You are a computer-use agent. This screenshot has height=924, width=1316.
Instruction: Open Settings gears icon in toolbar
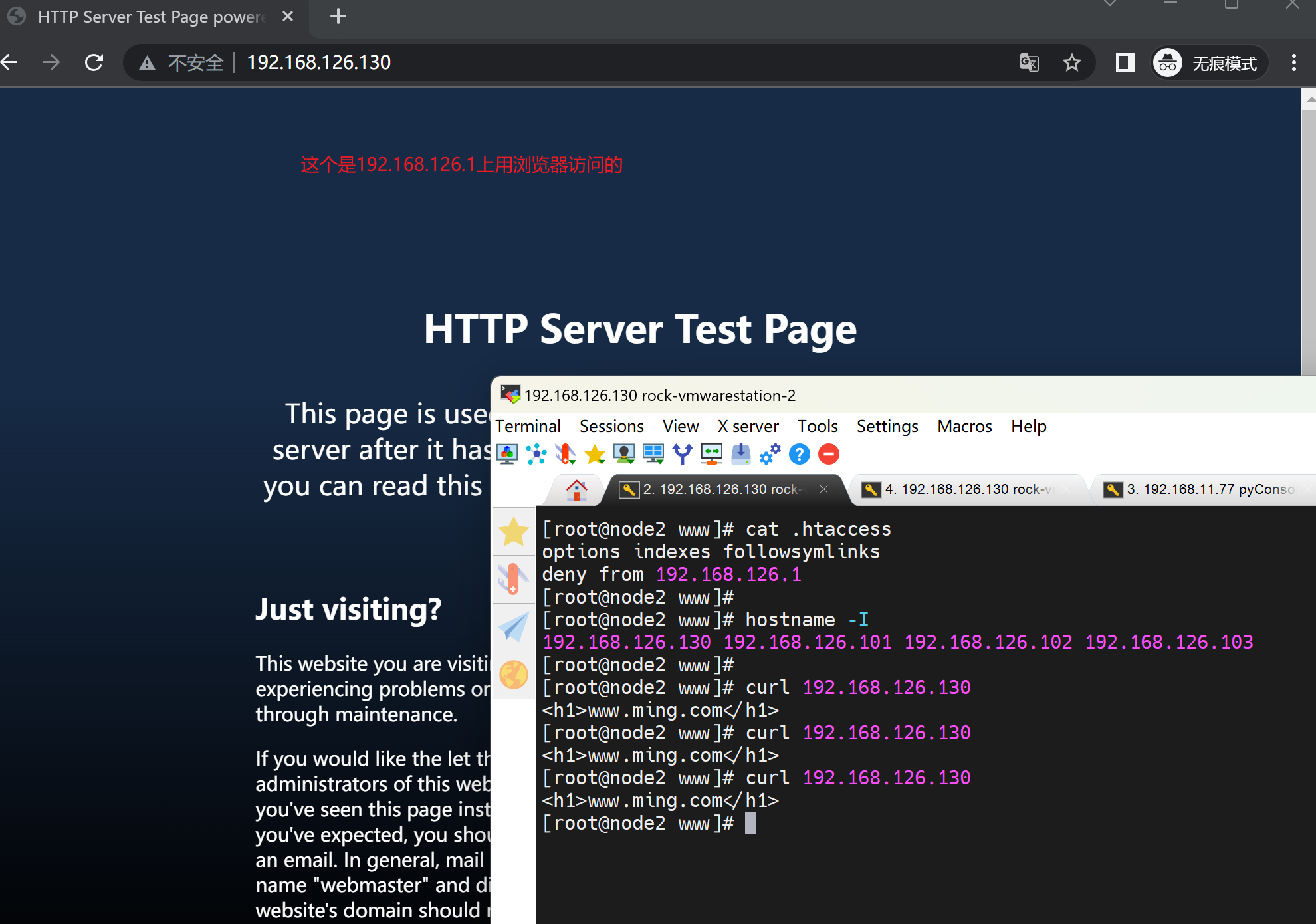point(770,455)
